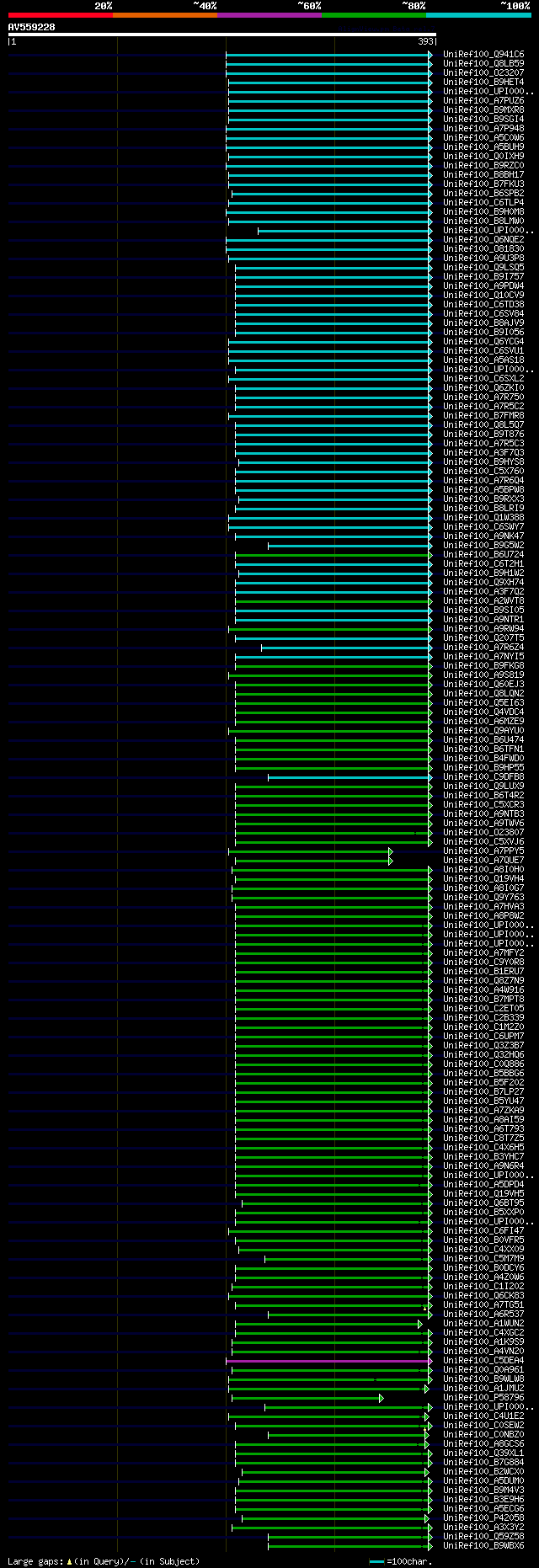The height and width of the screenshot is (1568, 539).
Task: Click the Large gaps legend text
Action: pyautogui.click(x=104, y=1561)
